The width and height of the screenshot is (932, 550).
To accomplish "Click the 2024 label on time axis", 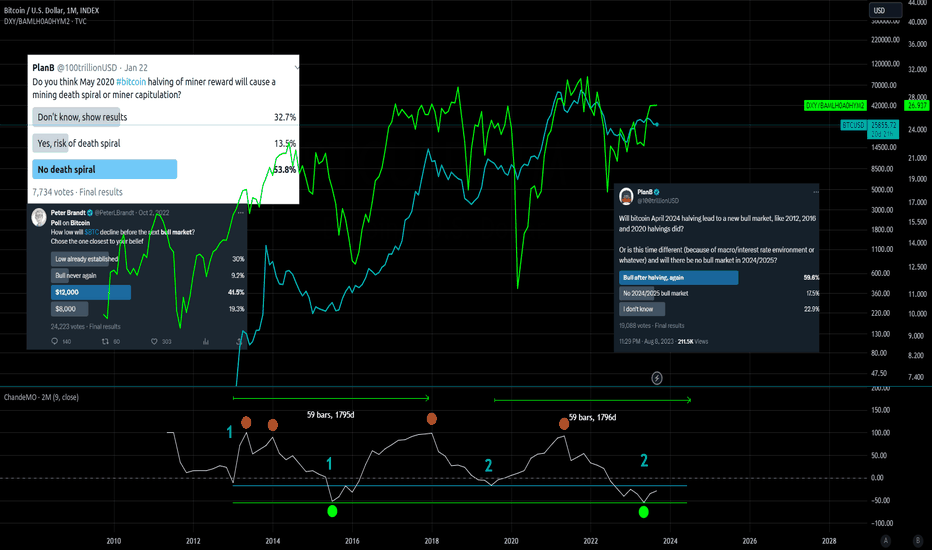I will pyautogui.click(x=670, y=540).
